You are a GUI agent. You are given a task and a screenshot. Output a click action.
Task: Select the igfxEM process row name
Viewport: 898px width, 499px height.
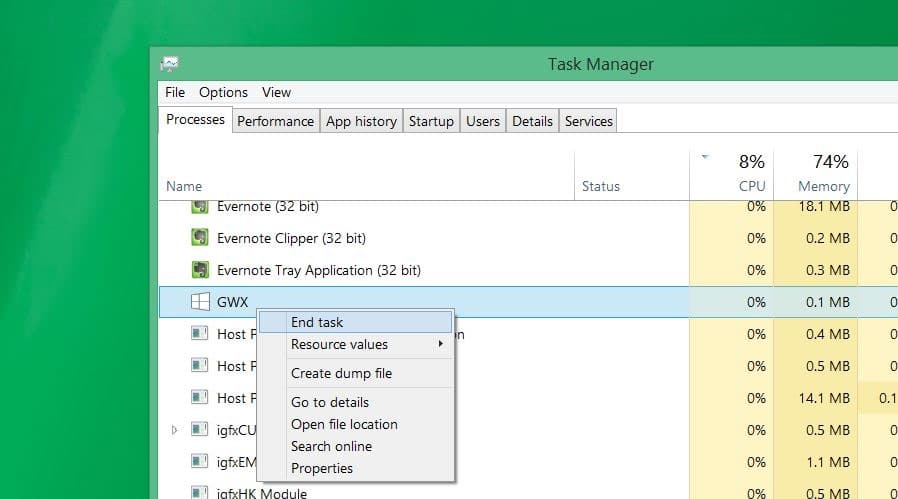pos(237,462)
